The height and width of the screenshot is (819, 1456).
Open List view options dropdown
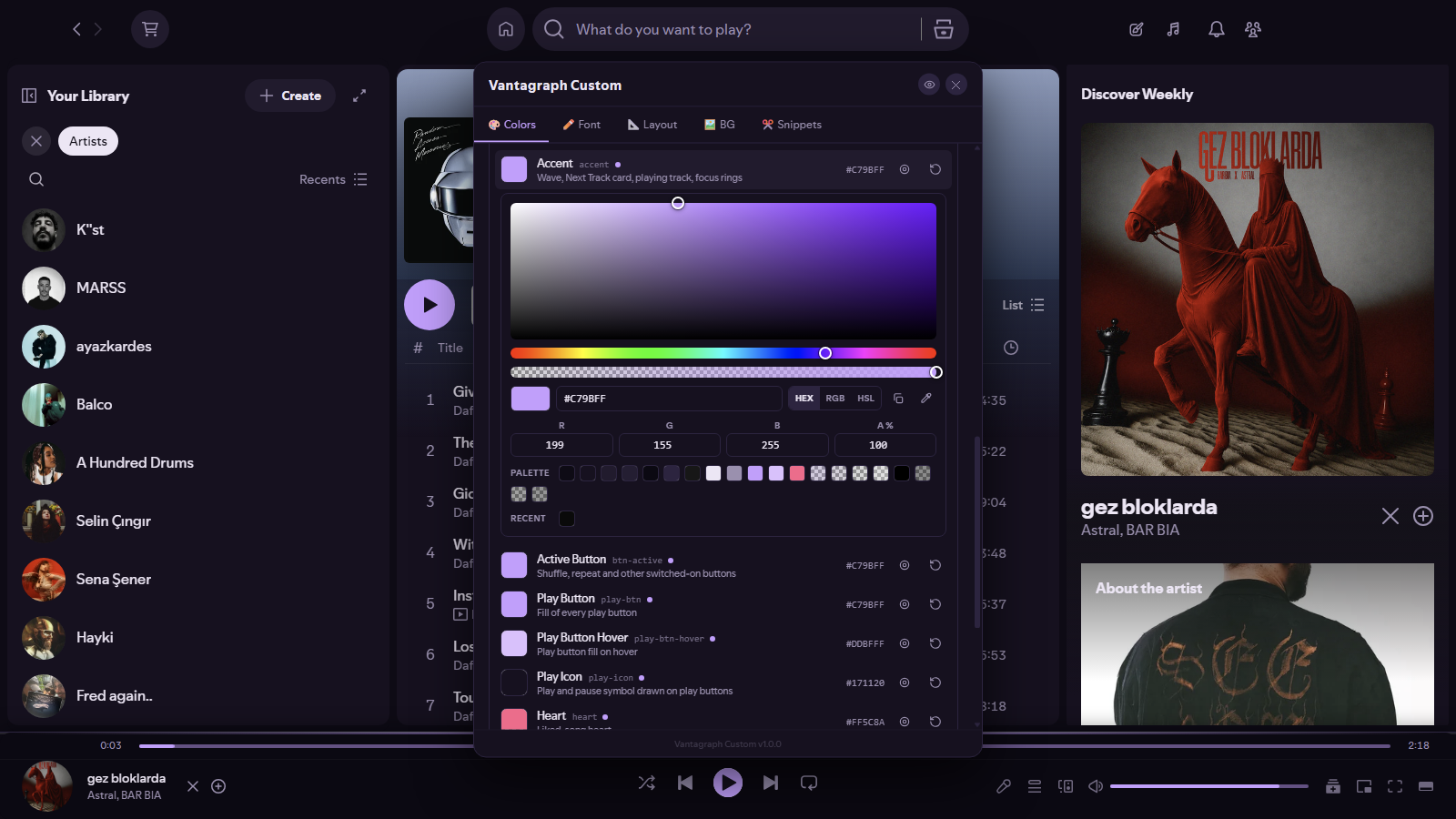click(x=1023, y=305)
